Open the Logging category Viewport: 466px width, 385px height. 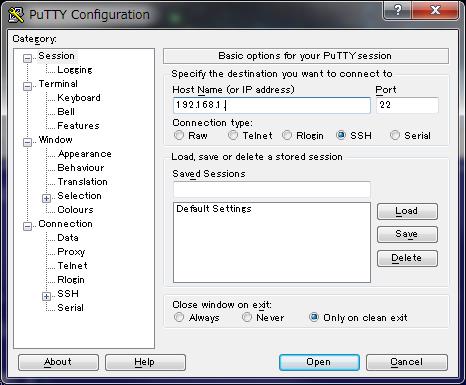tap(75, 70)
